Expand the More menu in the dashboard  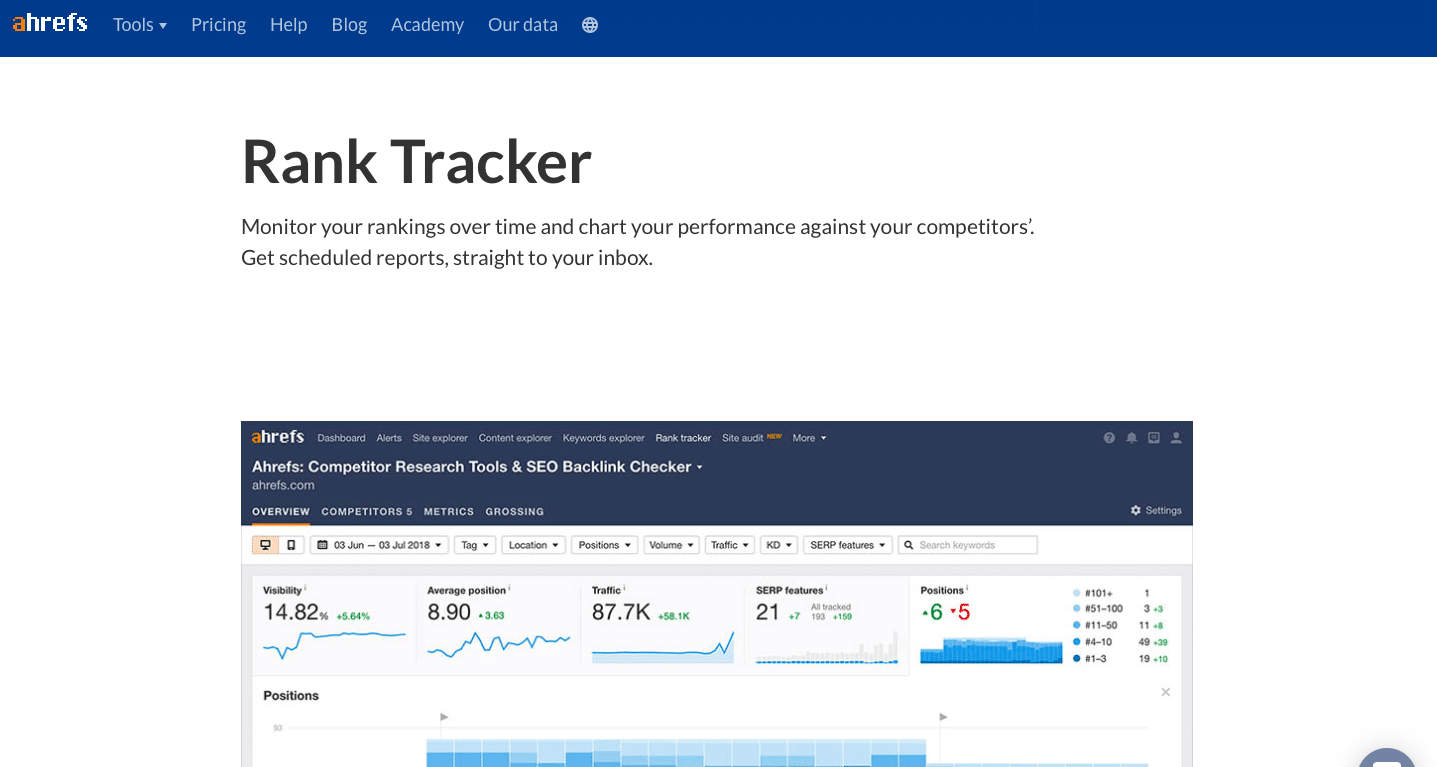[x=810, y=438]
